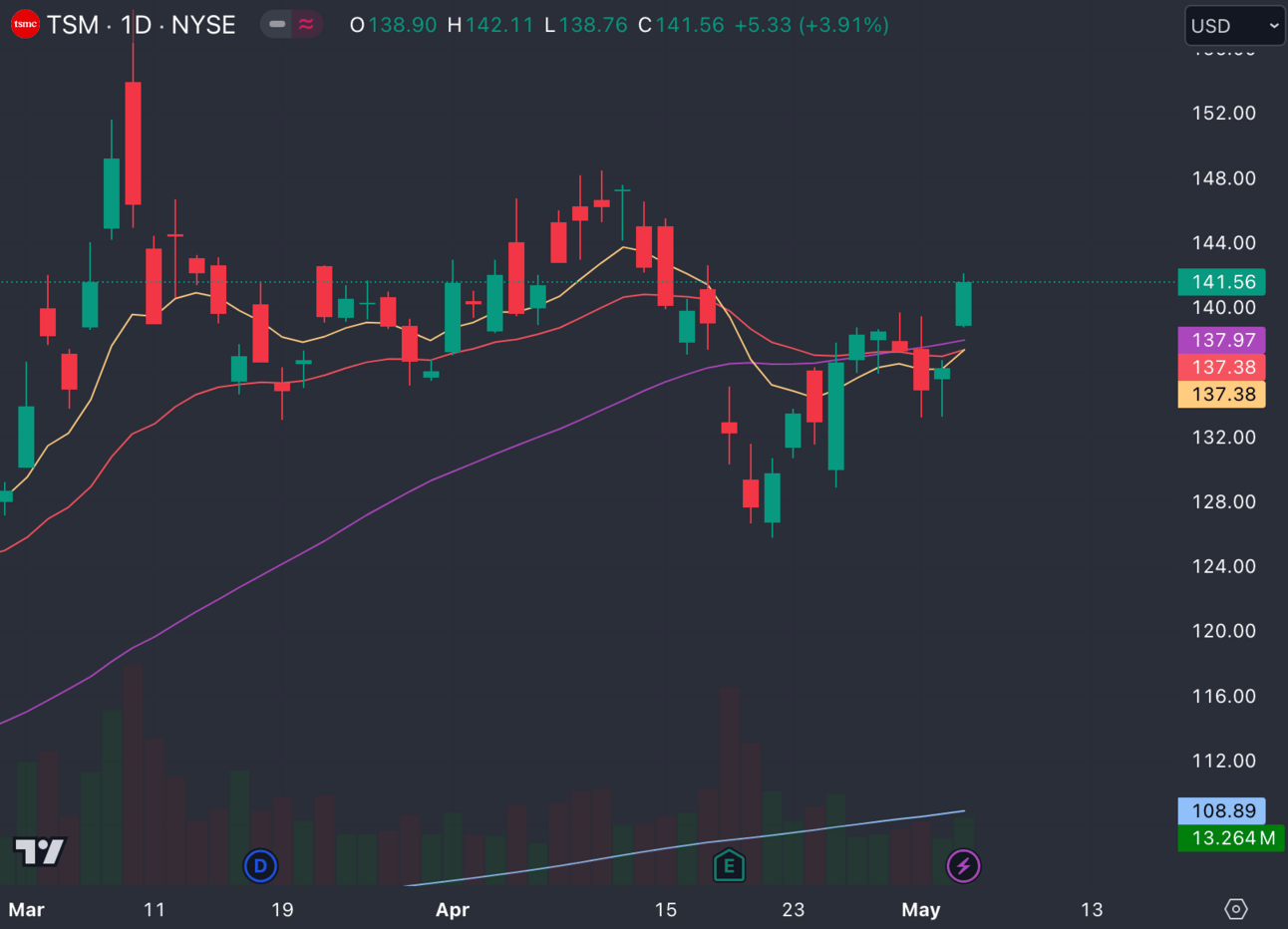1288x929 pixels.
Task: Select the low value 138.76
Action: click(593, 25)
